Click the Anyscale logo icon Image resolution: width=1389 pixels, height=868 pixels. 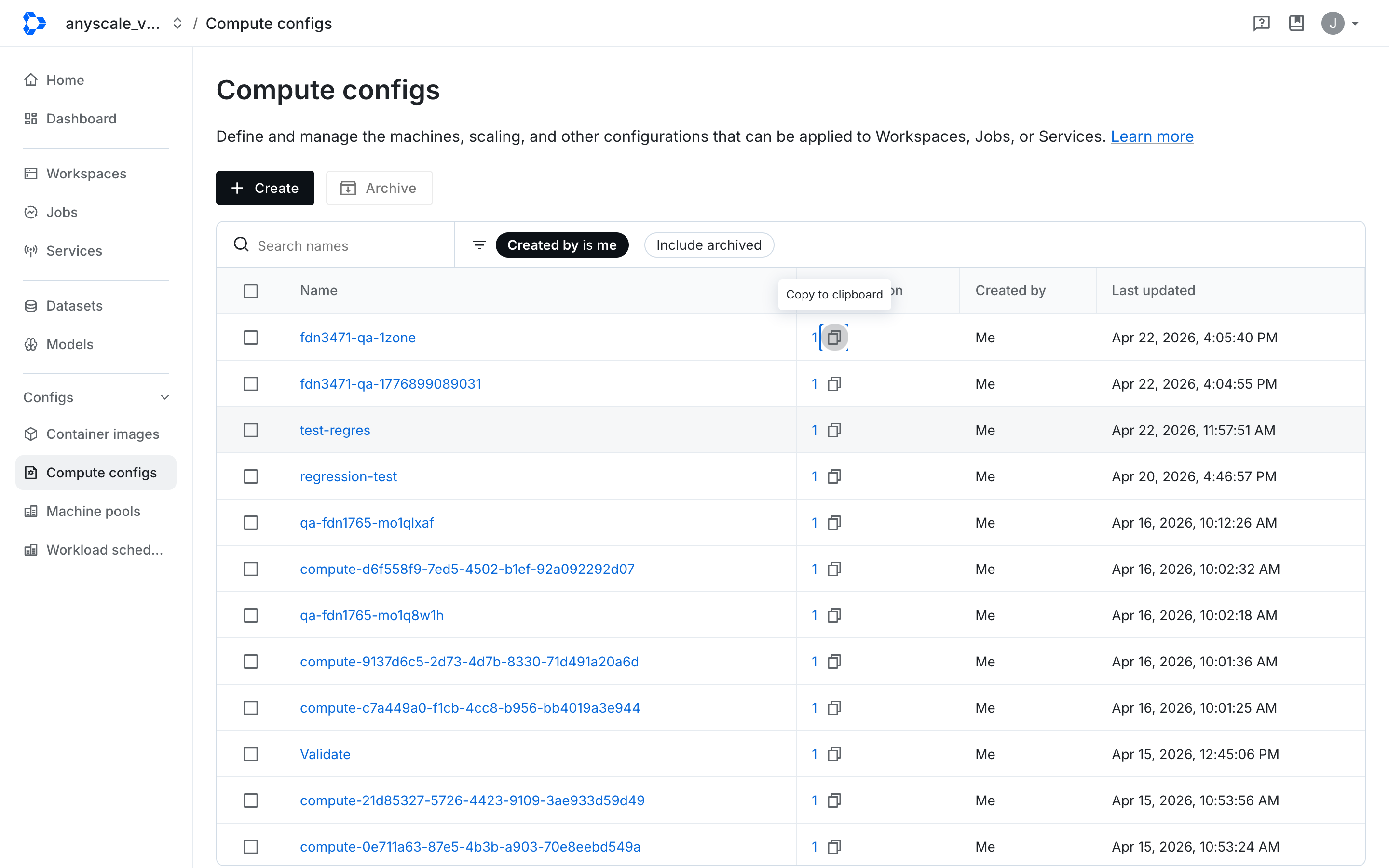click(x=34, y=23)
